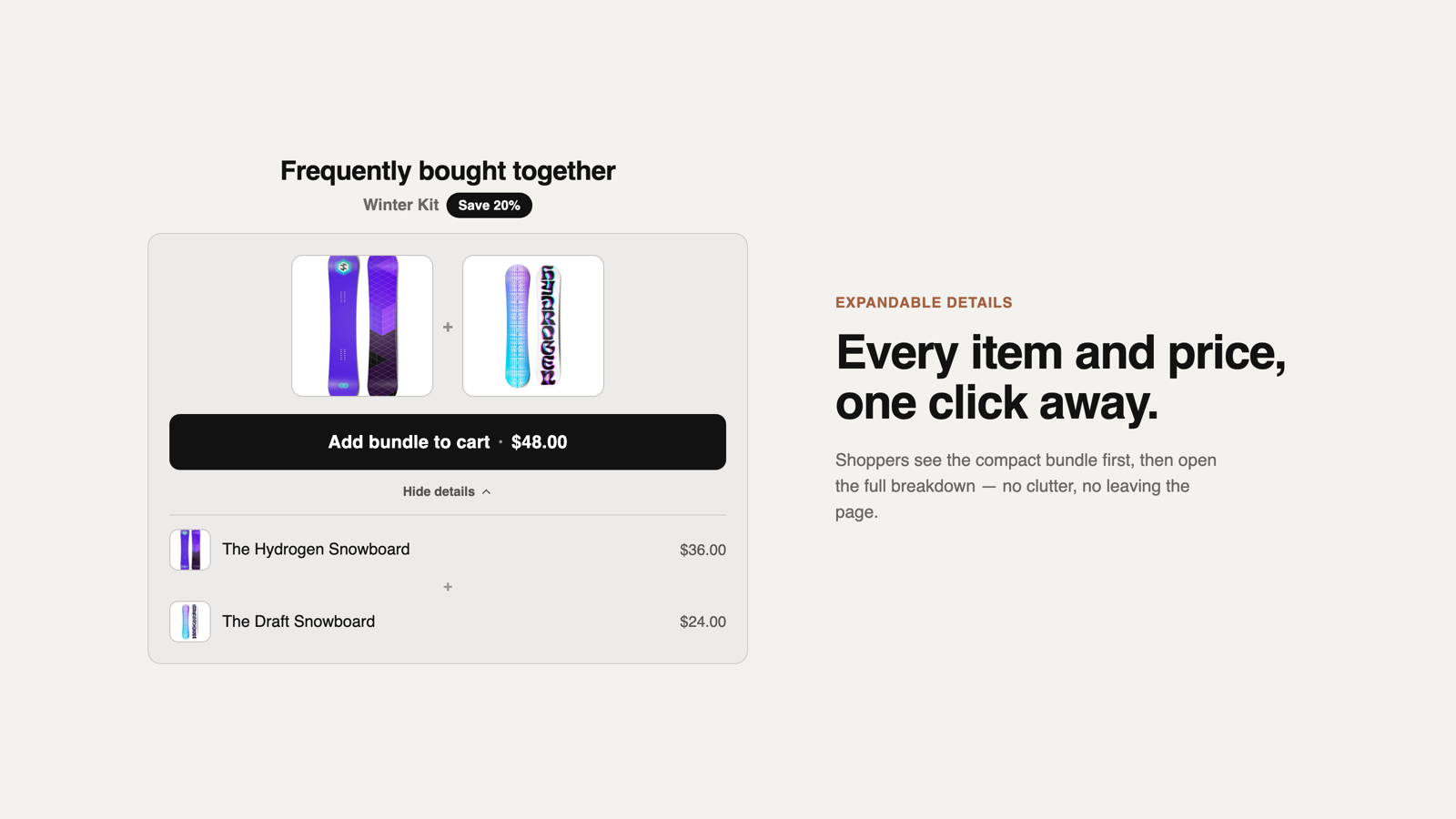
Task: Click the Winter Kit bundle name
Action: [400, 205]
